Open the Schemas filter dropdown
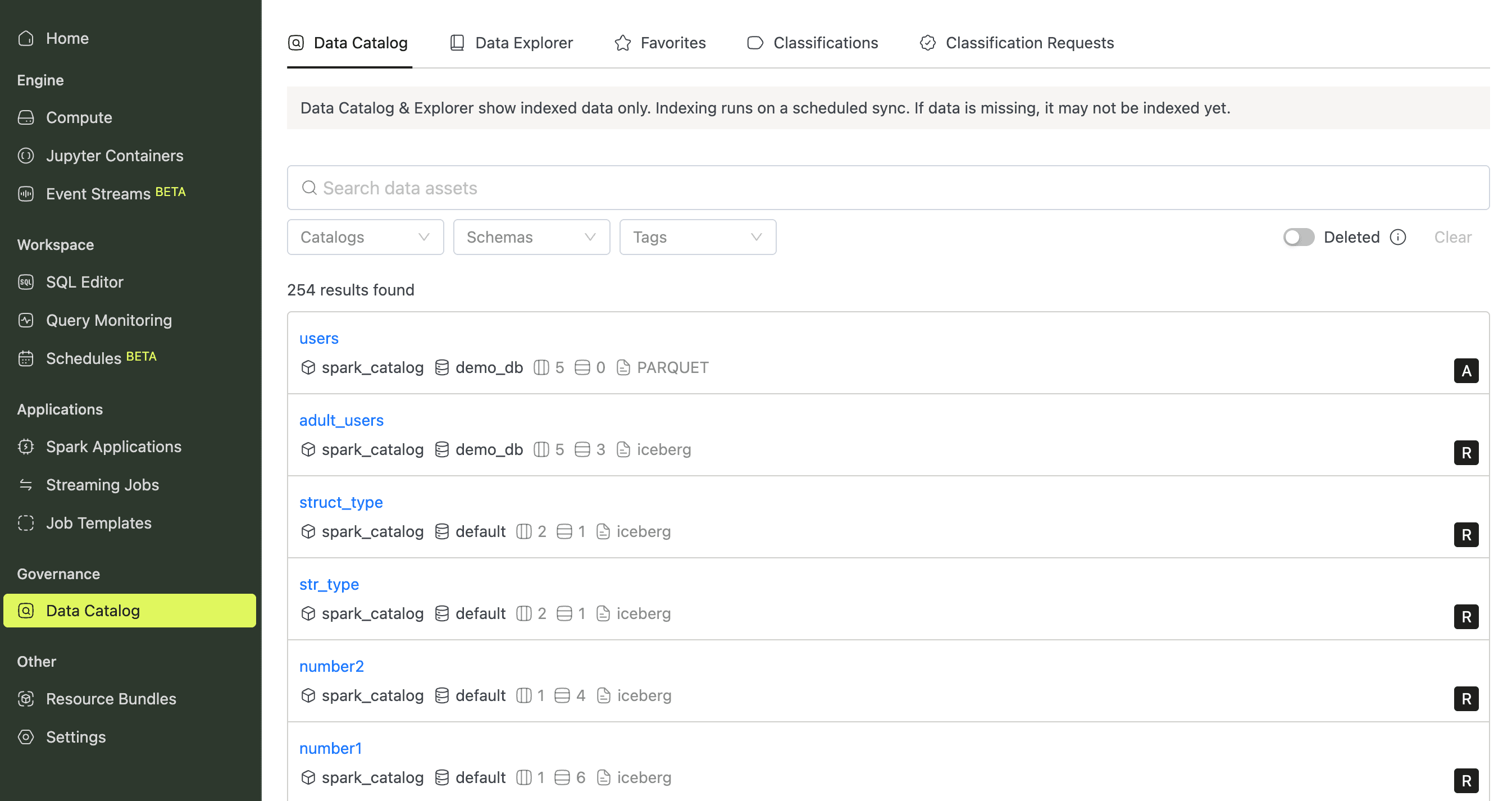This screenshot has height=801, width=1512. pos(531,237)
